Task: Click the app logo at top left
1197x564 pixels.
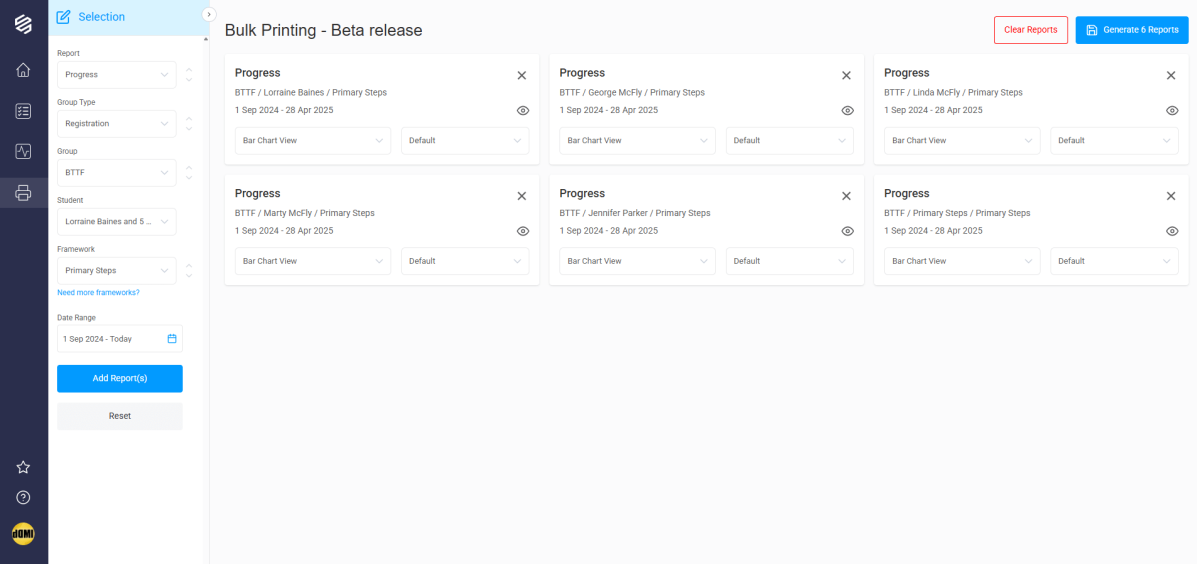Action: tap(23, 24)
